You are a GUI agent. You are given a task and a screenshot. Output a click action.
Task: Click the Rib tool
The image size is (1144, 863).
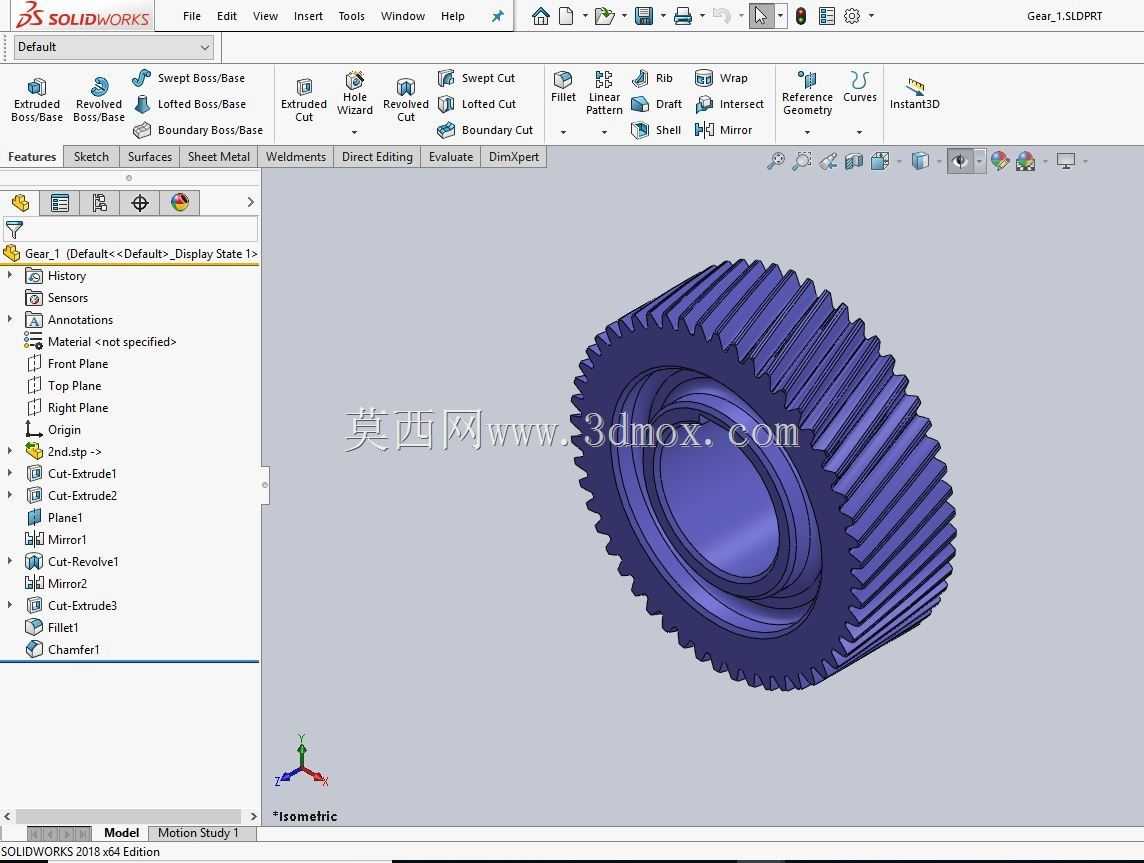652,78
